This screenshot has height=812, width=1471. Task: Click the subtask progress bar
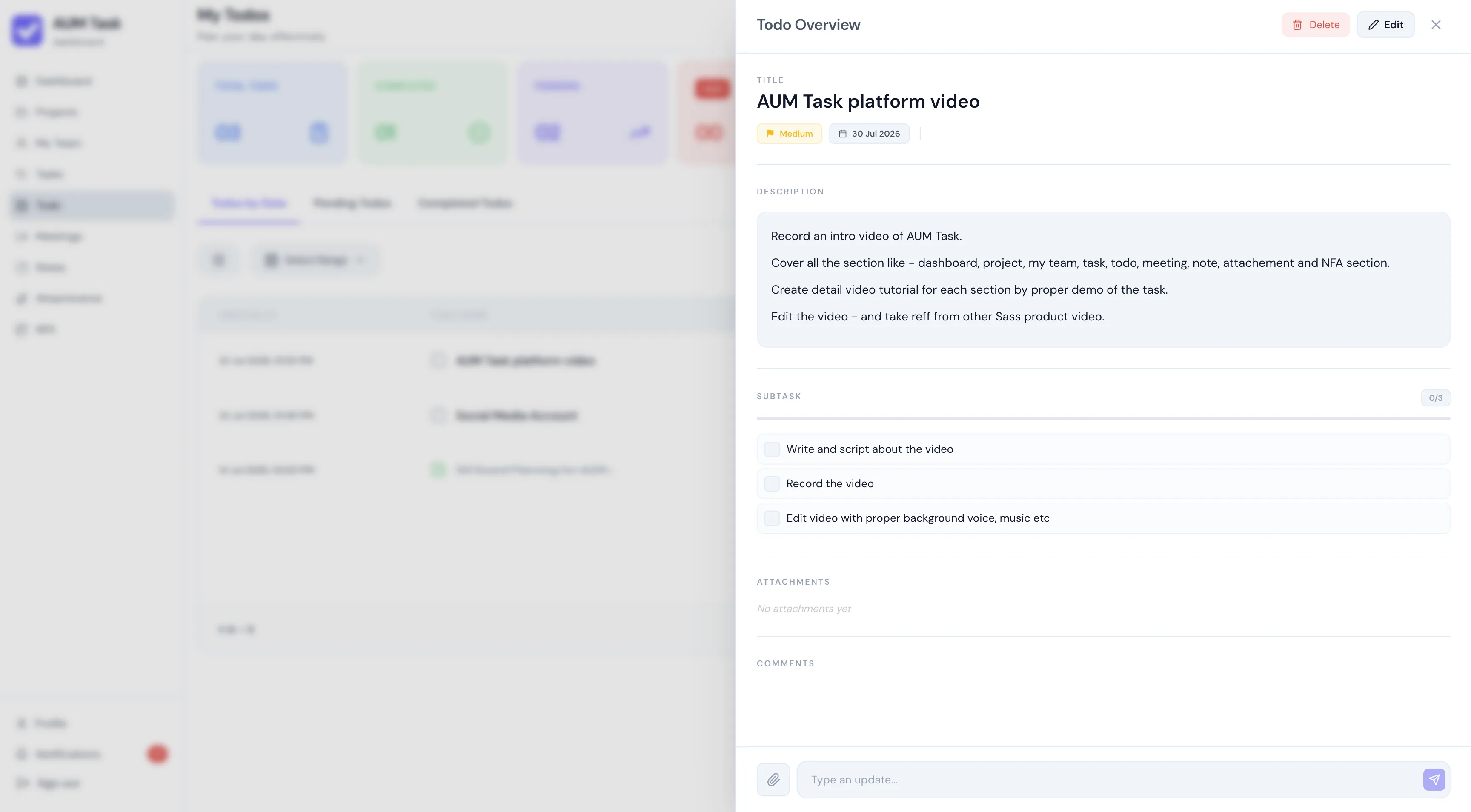coord(1103,419)
